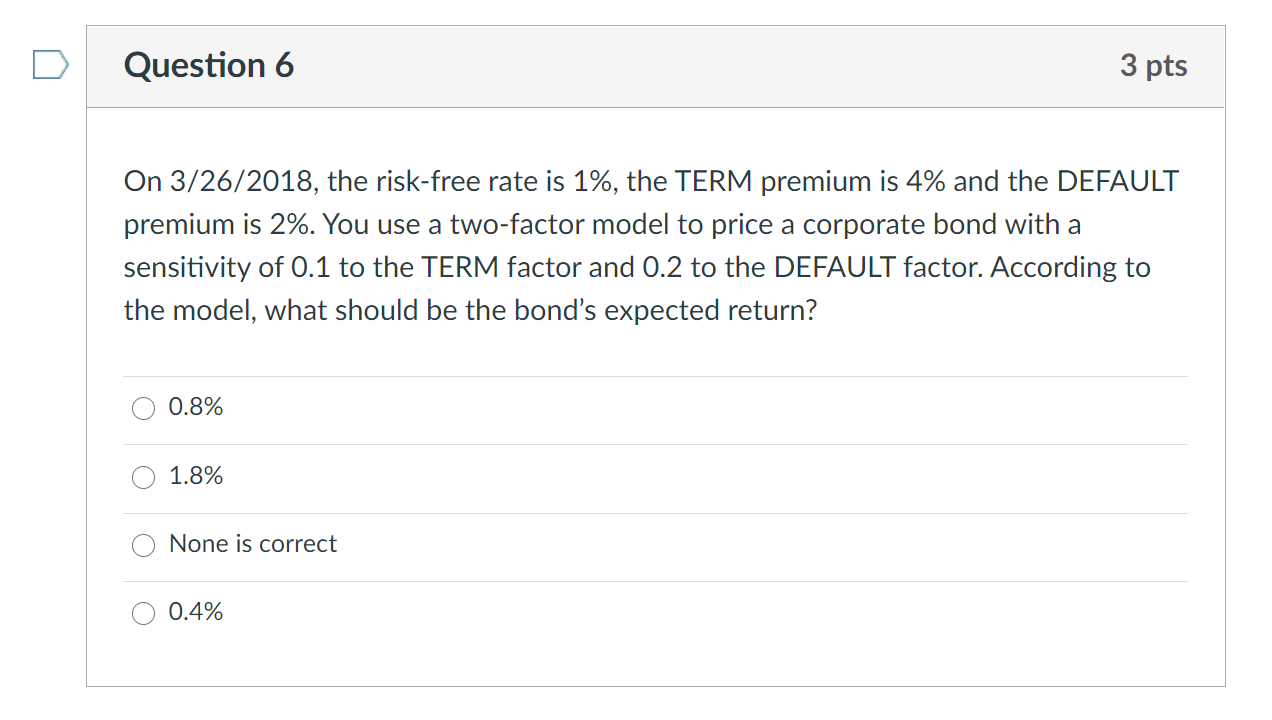The height and width of the screenshot is (720, 1272).
Task: Select 0.4% as your answer
Action: coord(143,613)
